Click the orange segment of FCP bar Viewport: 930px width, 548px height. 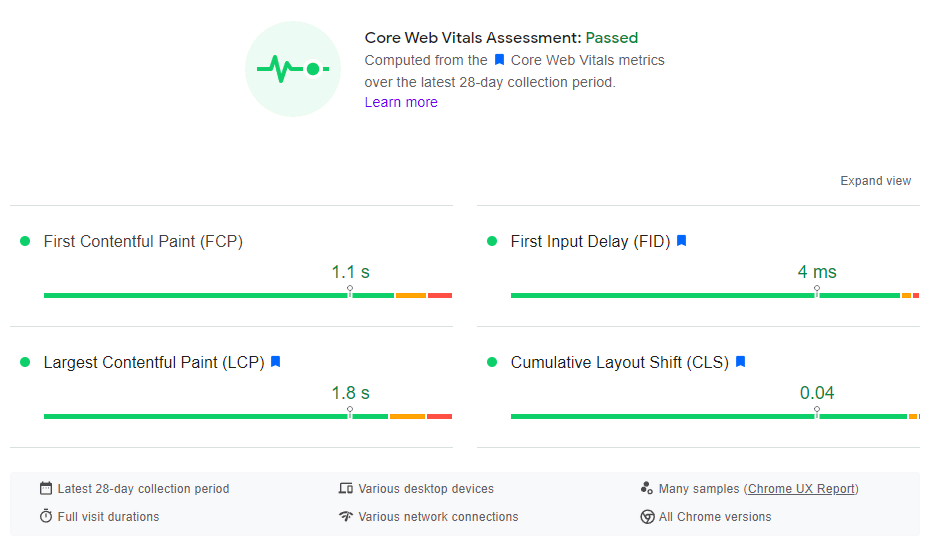(411, 296)
